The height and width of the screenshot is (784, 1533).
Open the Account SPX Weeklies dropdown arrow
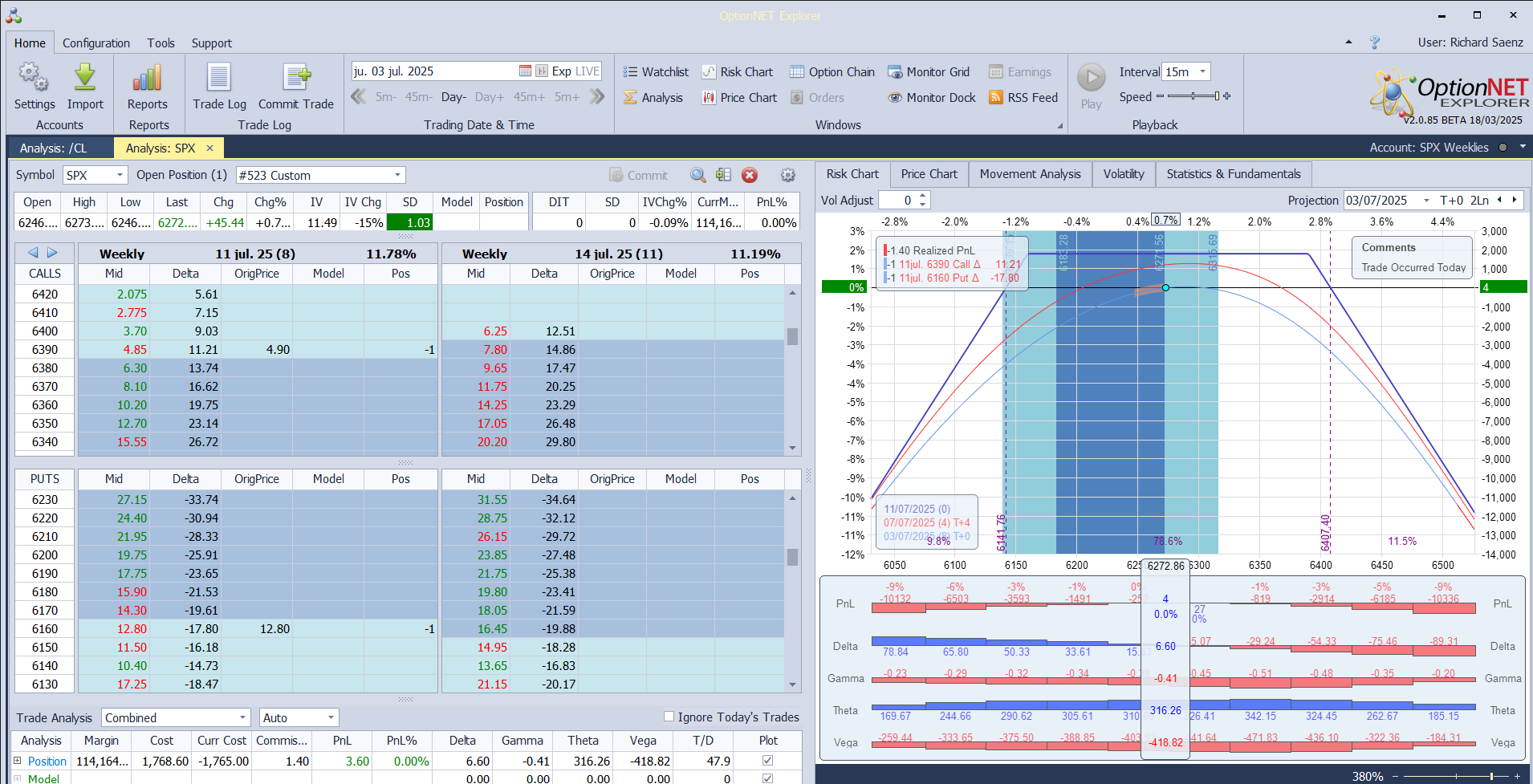[1523, 148]
